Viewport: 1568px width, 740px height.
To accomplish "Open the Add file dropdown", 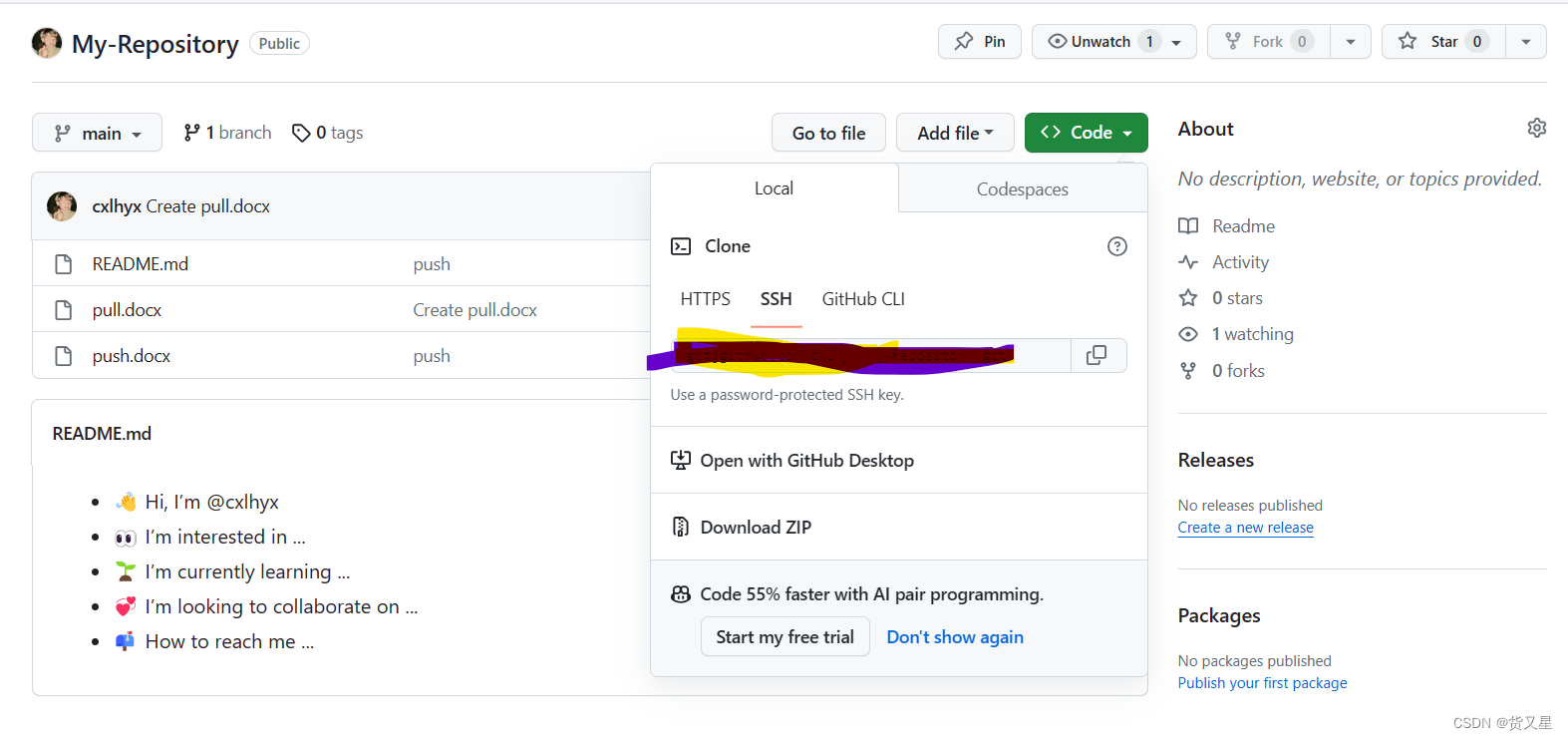I will pyautogui.click(x=955, y=133).
